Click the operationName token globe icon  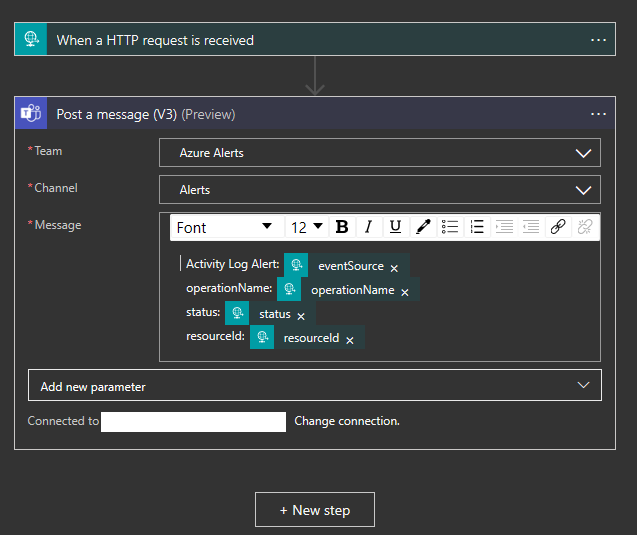289,289
